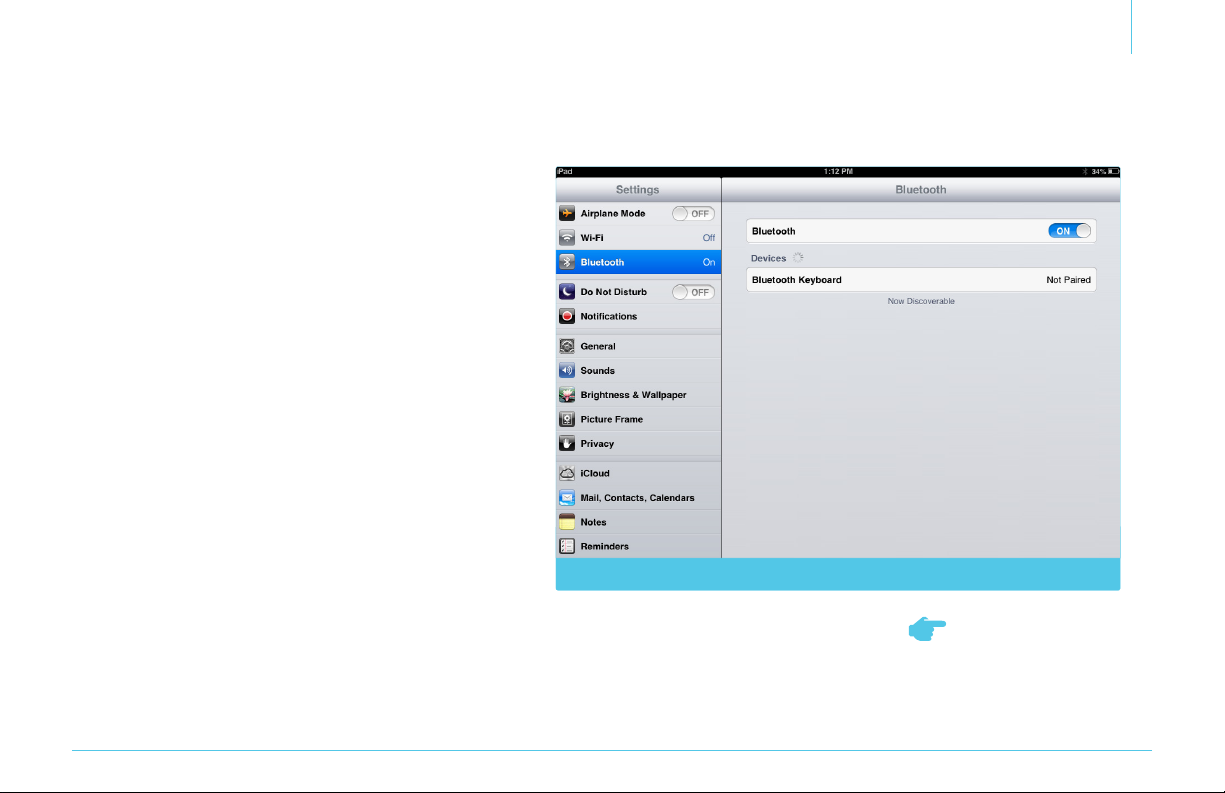Tap the Not Paired status text
The height and width of the screenshot is (793, 1225).
[1068, 280]
